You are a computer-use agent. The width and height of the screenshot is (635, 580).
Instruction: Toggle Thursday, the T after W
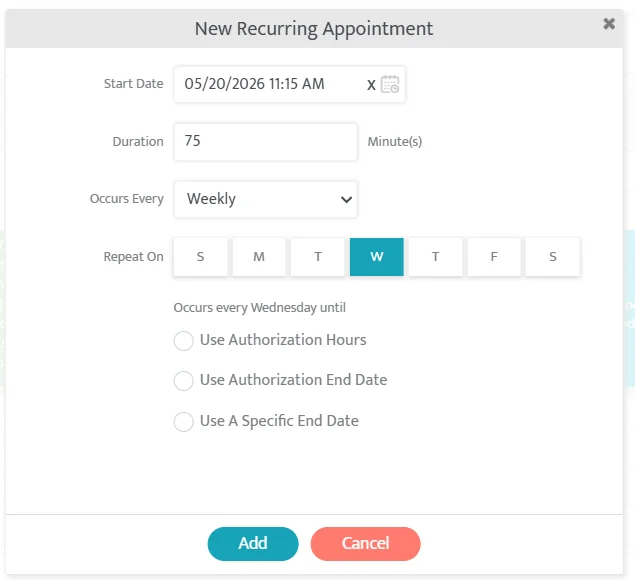435,257
